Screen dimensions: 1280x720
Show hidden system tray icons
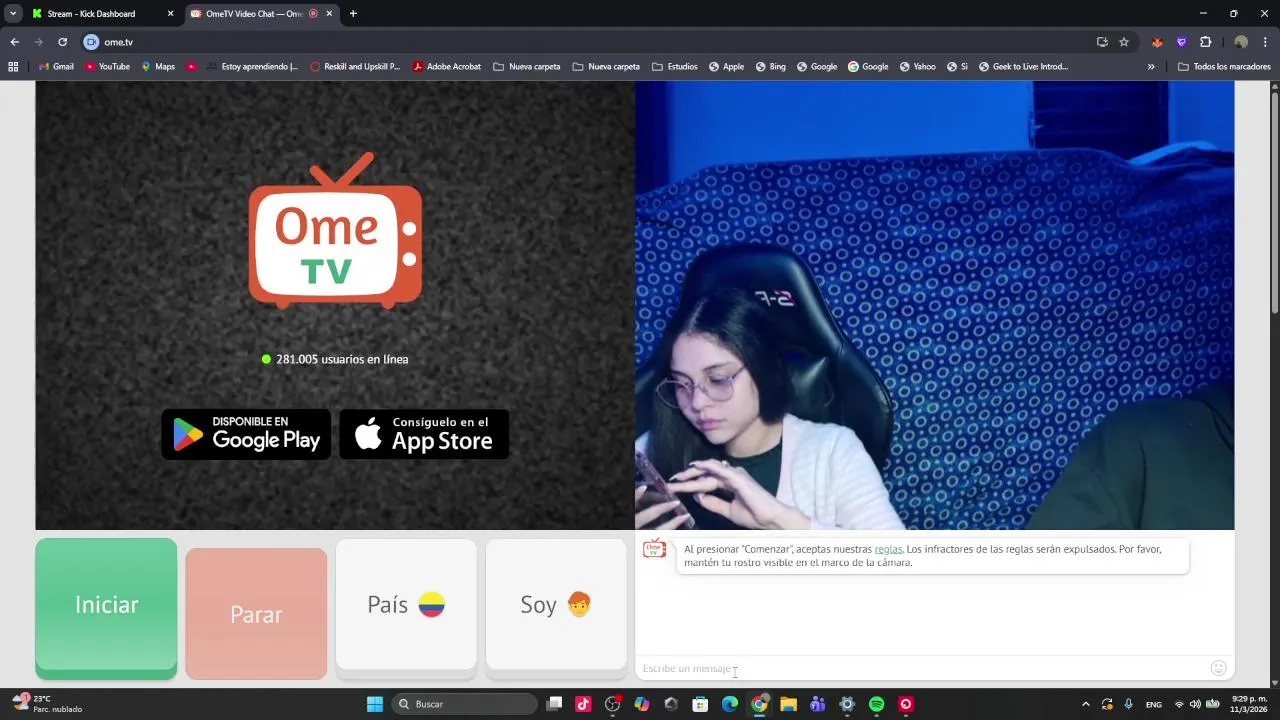point(1086,704)
